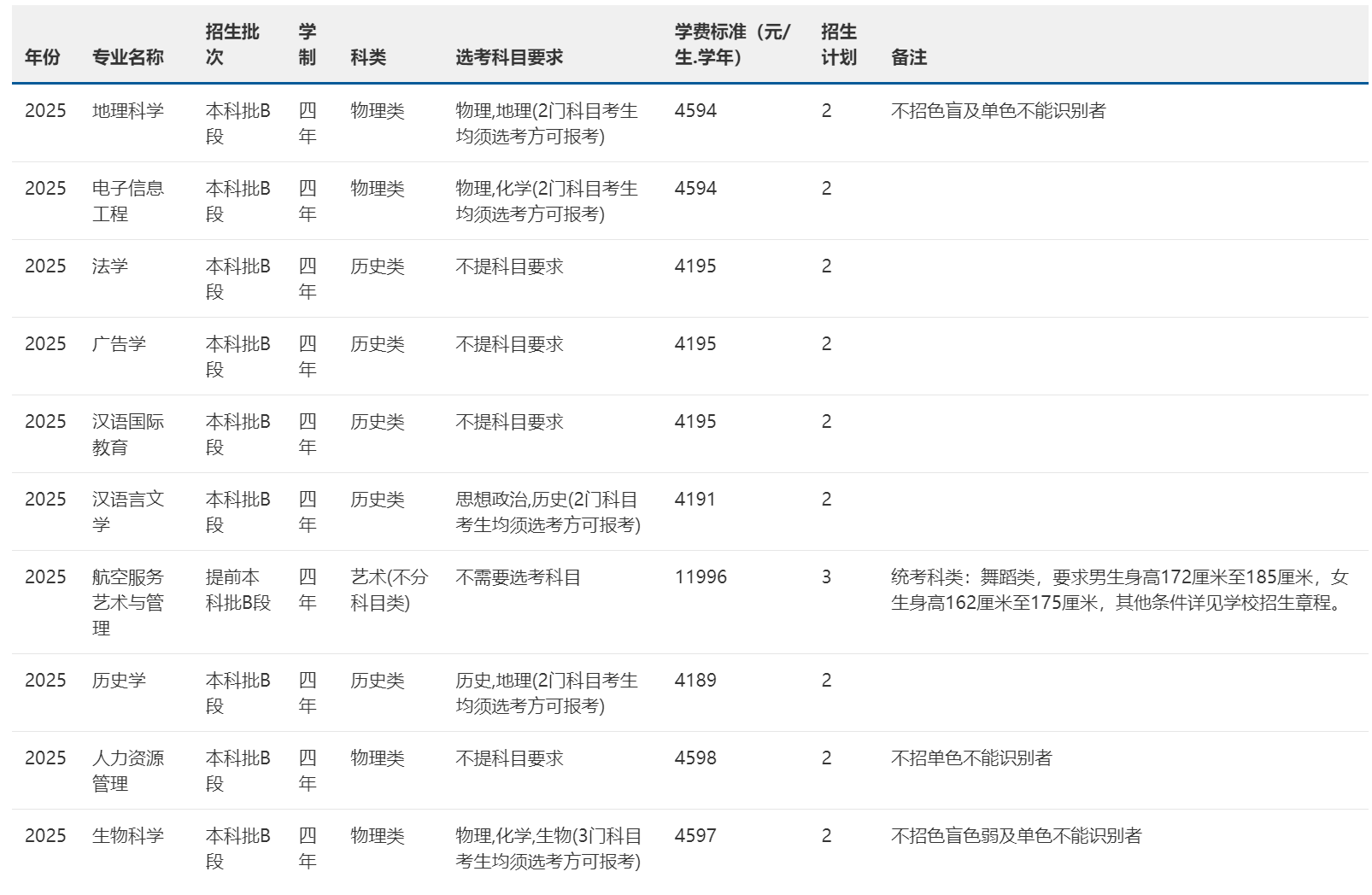This screenshot has height=895, width=1372.
Task: Select the 人力资源管理 major cell
Action: point(127,771)
